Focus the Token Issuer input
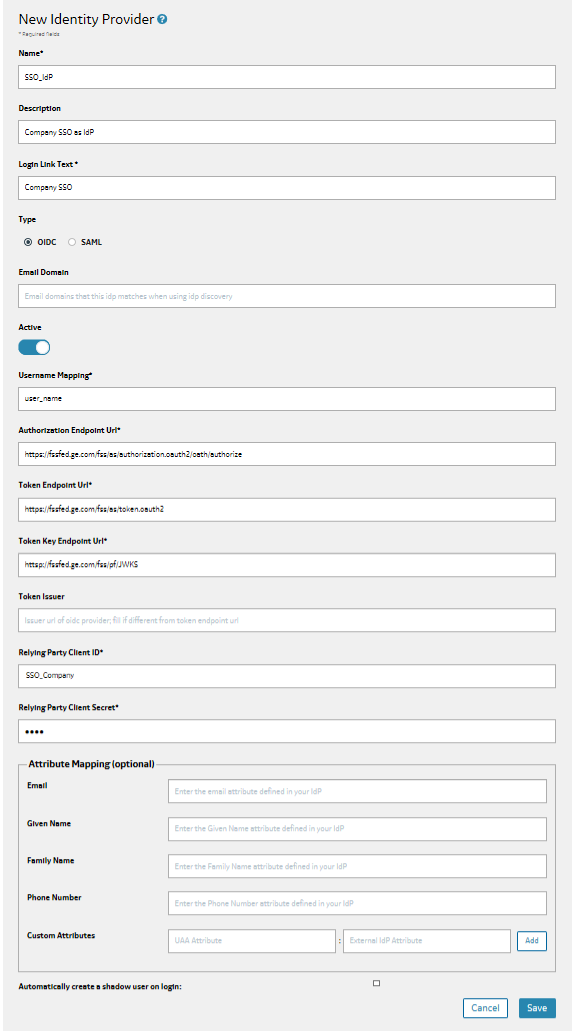The height and width of the screenshot is (1031, 573). (287, 620)
